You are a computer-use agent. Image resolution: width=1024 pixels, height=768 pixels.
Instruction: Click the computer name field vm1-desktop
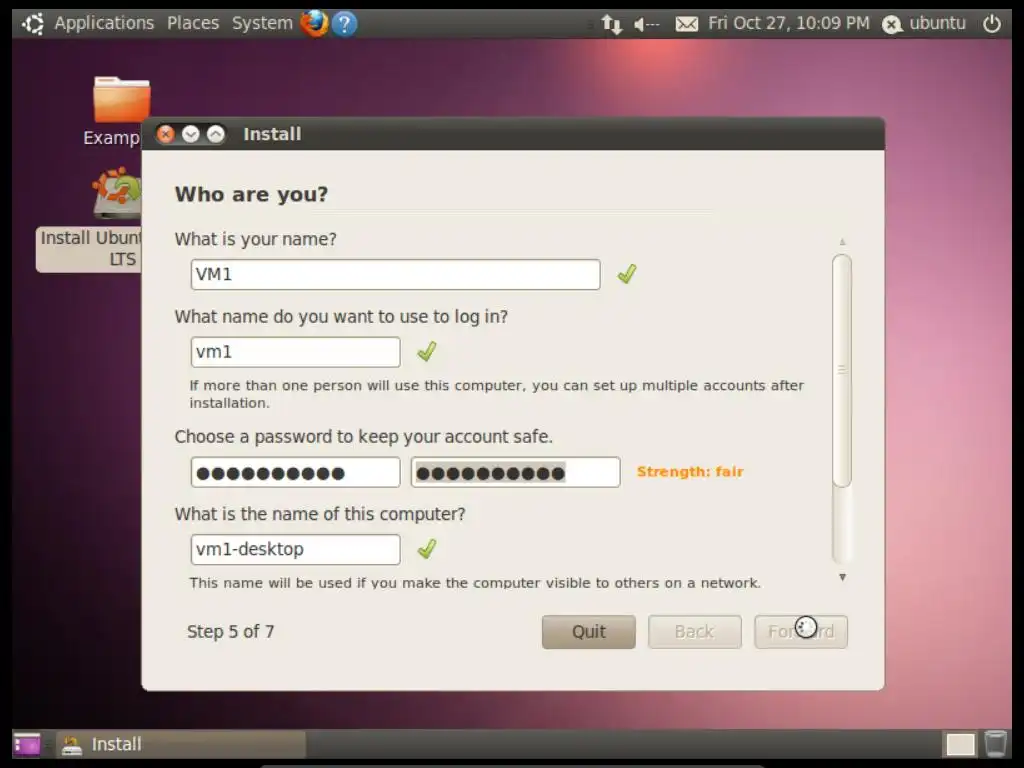click(295, 549)
